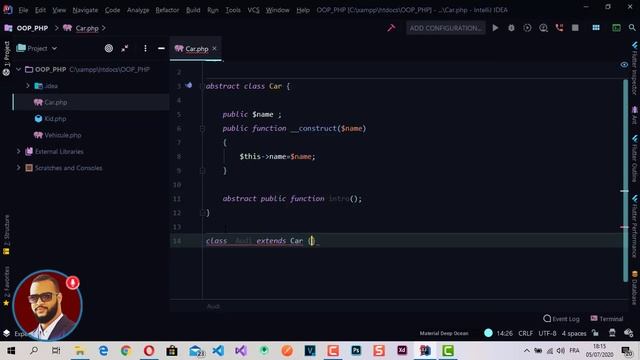Run with coverage icon
This screenshot has height=360, width=640.
[527, 28]
